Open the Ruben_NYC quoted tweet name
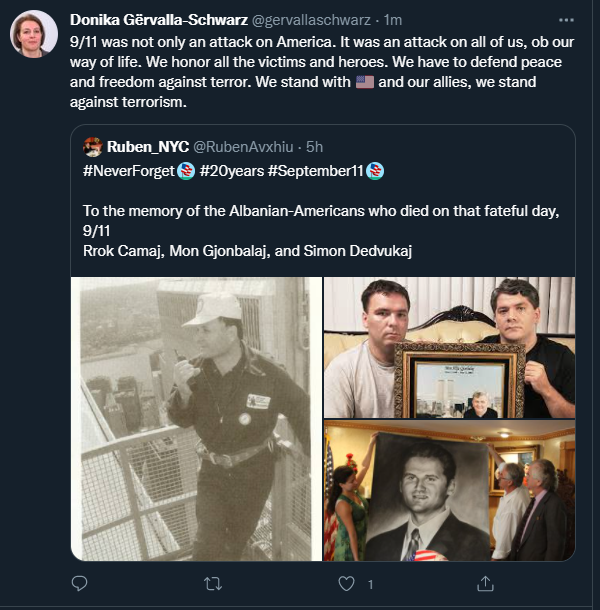Viewport: 600px width, 610px height. pos(146,146)
